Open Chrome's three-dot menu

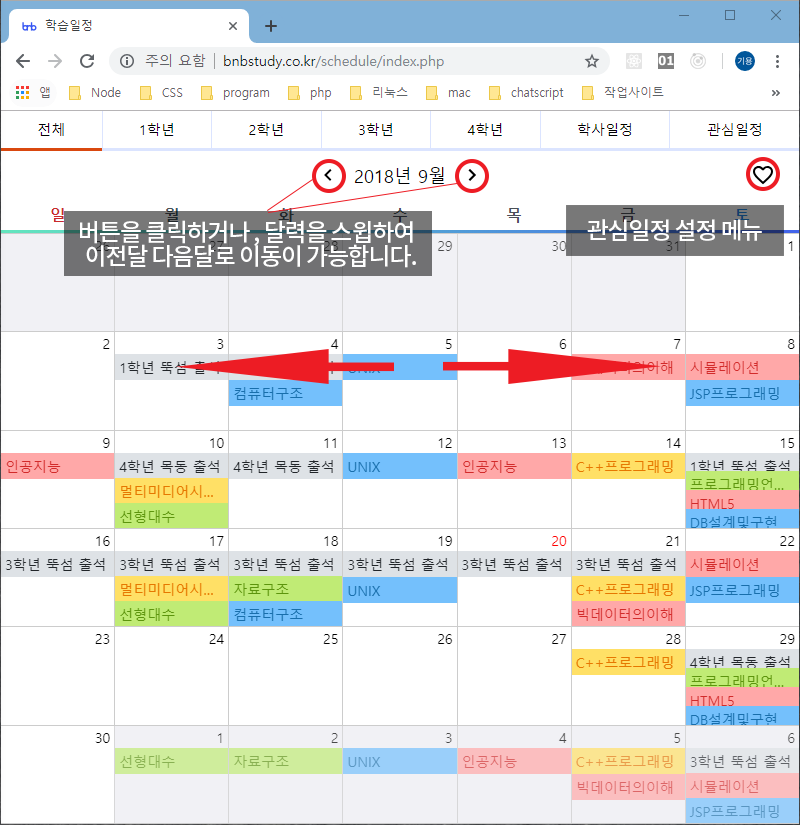[777, 60]
